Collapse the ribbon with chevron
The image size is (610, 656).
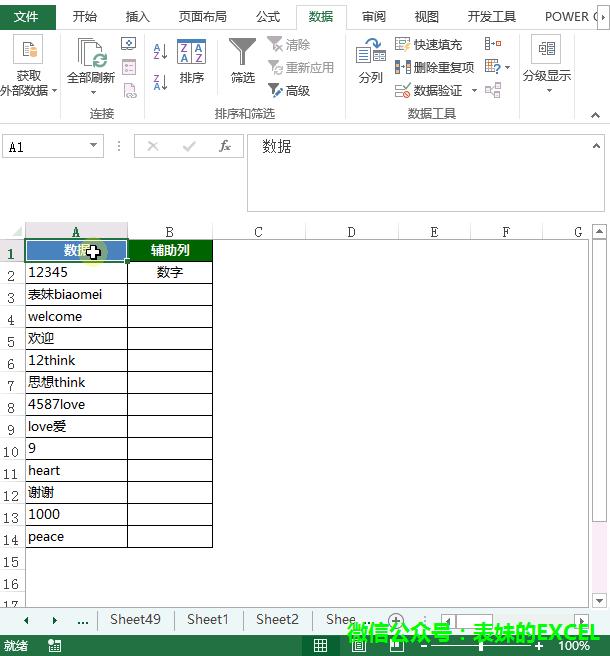tap(595, 115)
